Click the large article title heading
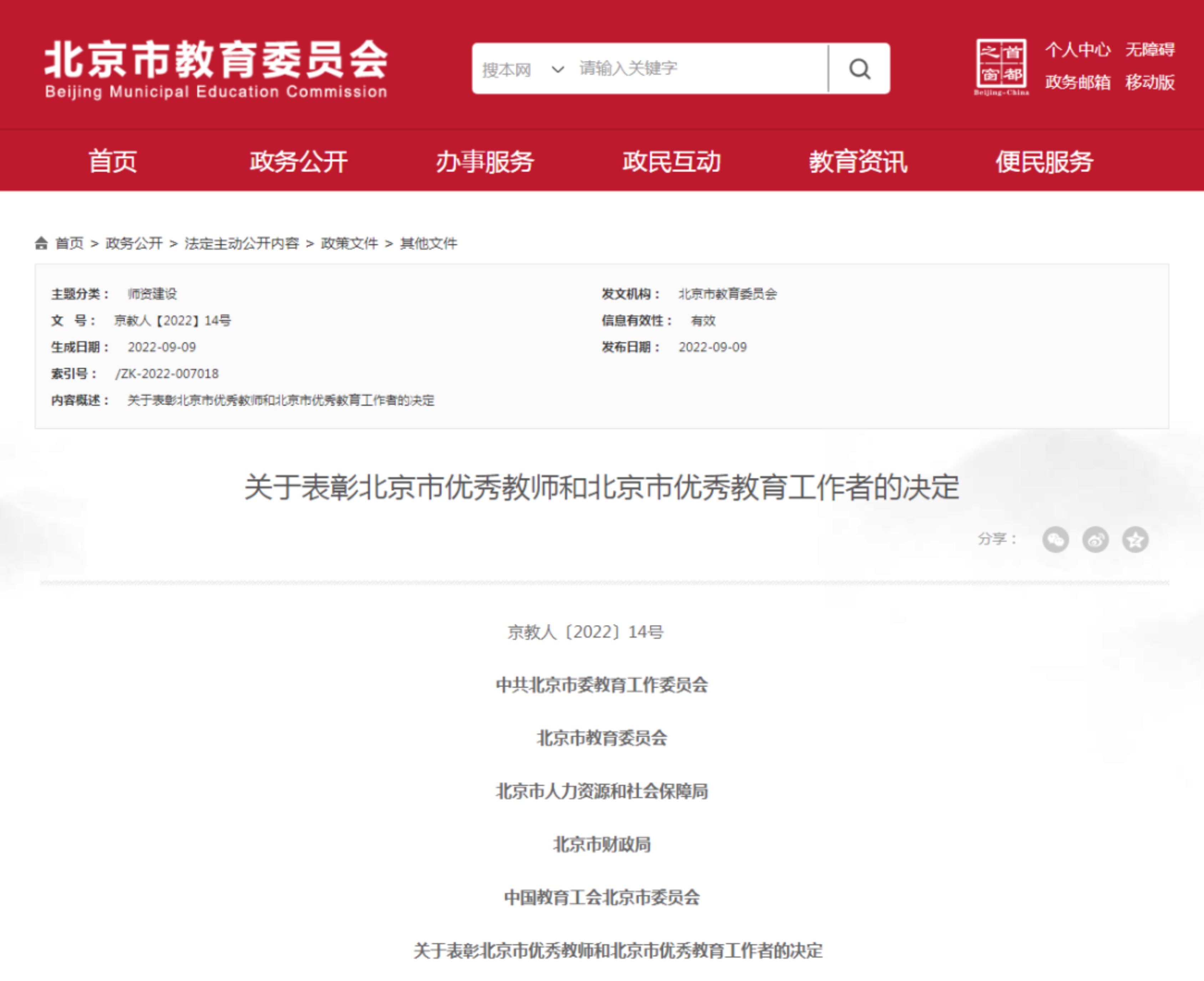This screenshot has width=1204, height=981. (602, 487)
